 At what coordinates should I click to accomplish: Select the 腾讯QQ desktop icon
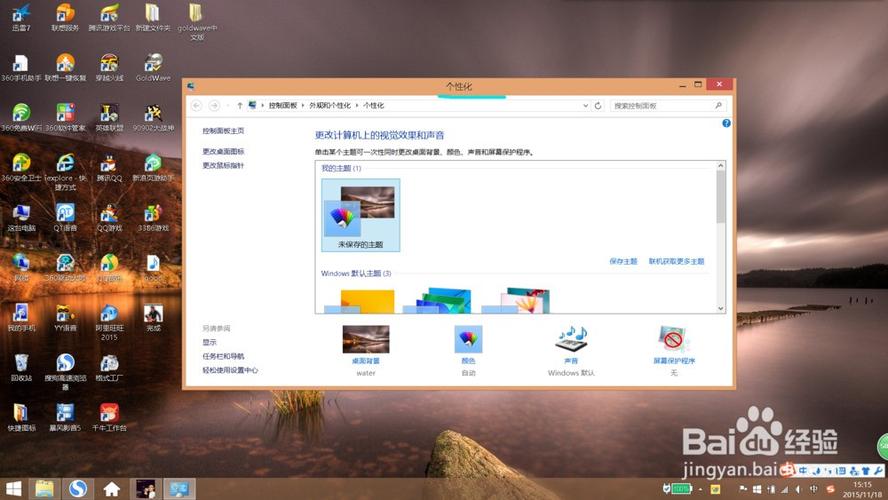(x=109, y=168)
